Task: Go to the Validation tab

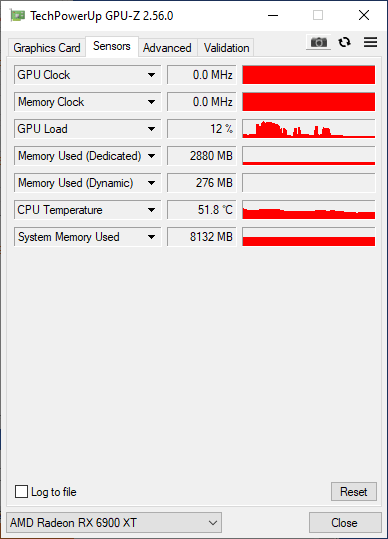Action: (x=226, y=48)
